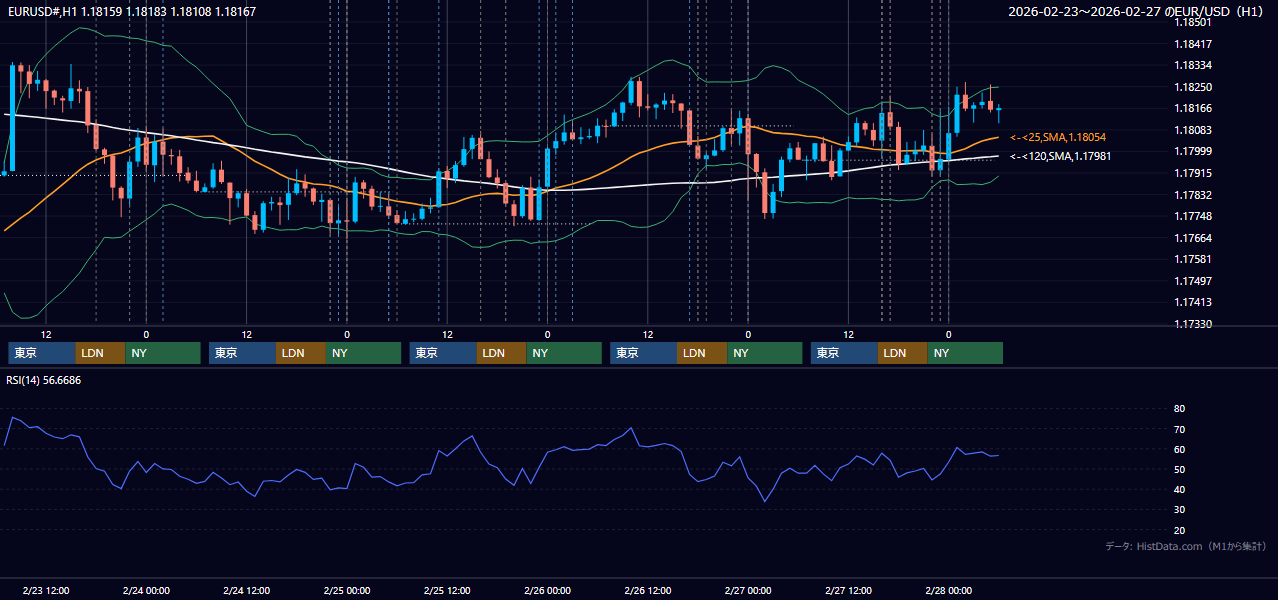This screenshot has width=1278, height=600.
Task: Click RSI scale value 30
Action: (x=1179, y=510)
